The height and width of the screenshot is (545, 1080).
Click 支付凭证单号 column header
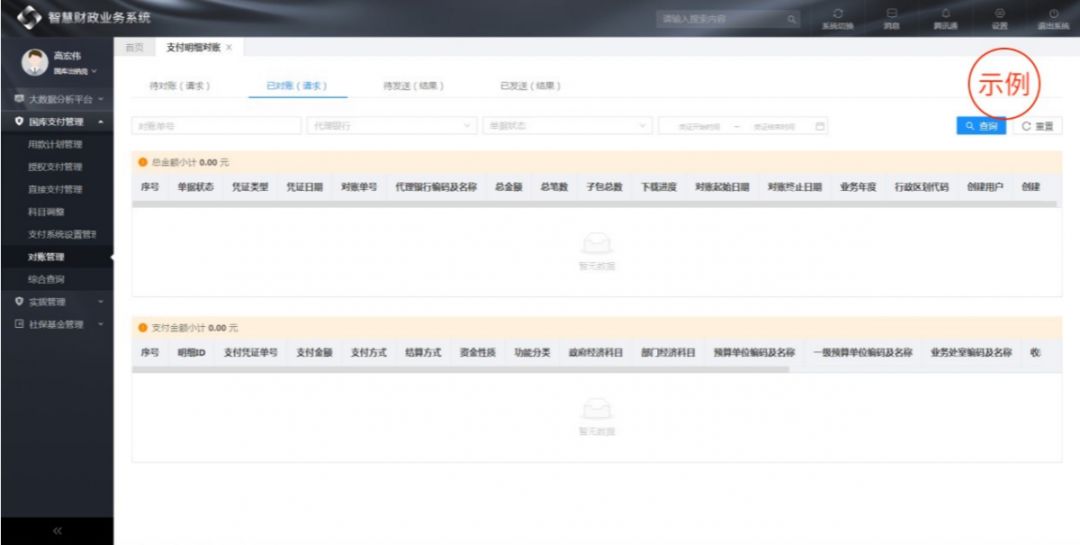pos(251,352)
